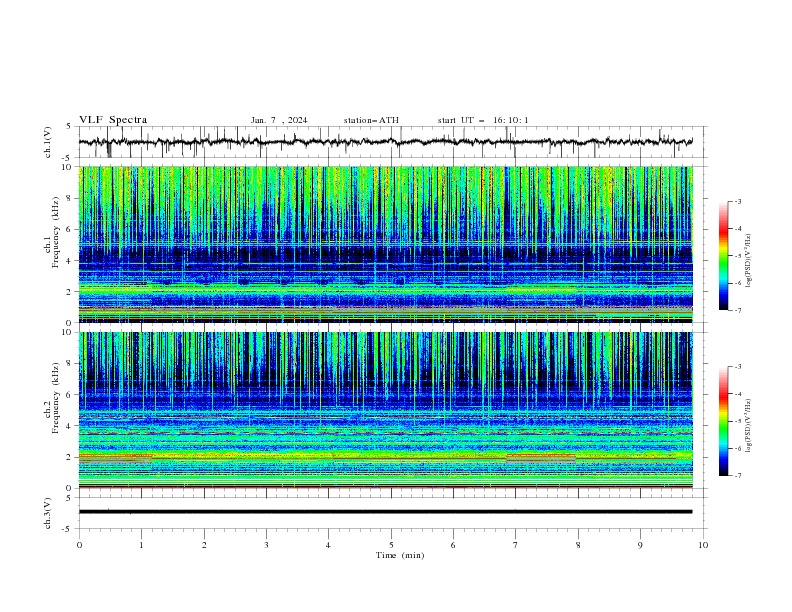The height and width of the screenshot is (612, 792).
Task: Click the ch.1 spectrogram color scale bar
Action: pos(723,256)
